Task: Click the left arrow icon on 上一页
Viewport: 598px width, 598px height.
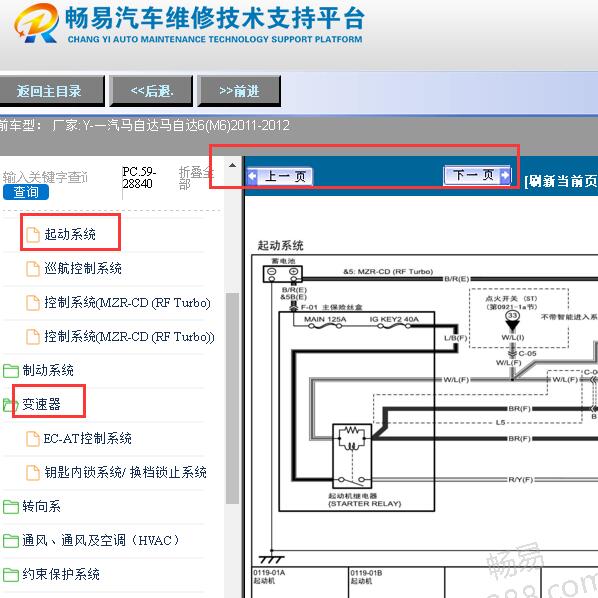Action: pos(252,176)
